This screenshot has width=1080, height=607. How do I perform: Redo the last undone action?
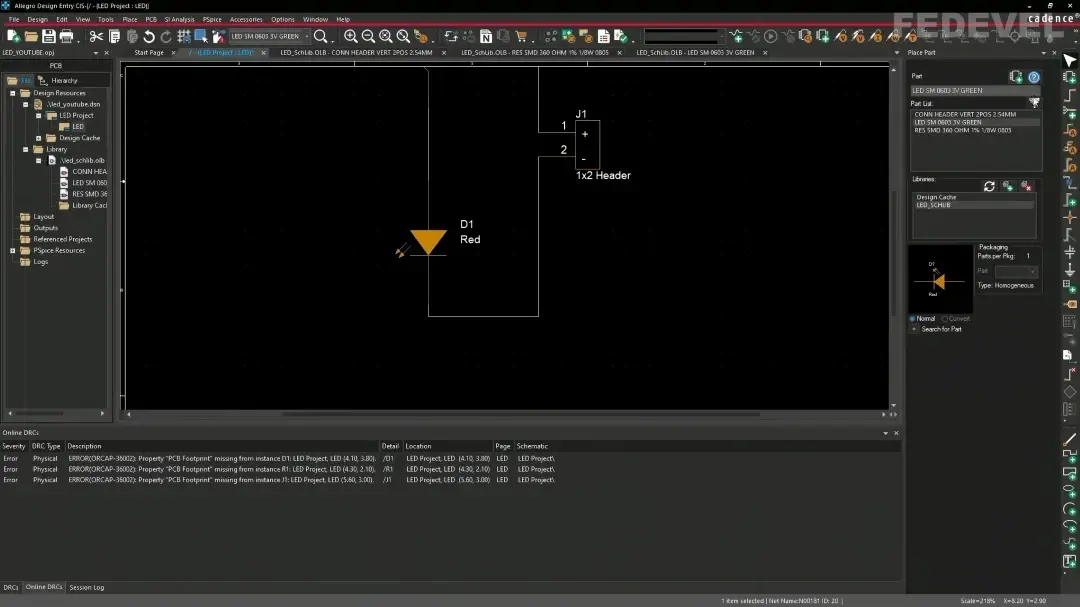click(x=166, y=36)
